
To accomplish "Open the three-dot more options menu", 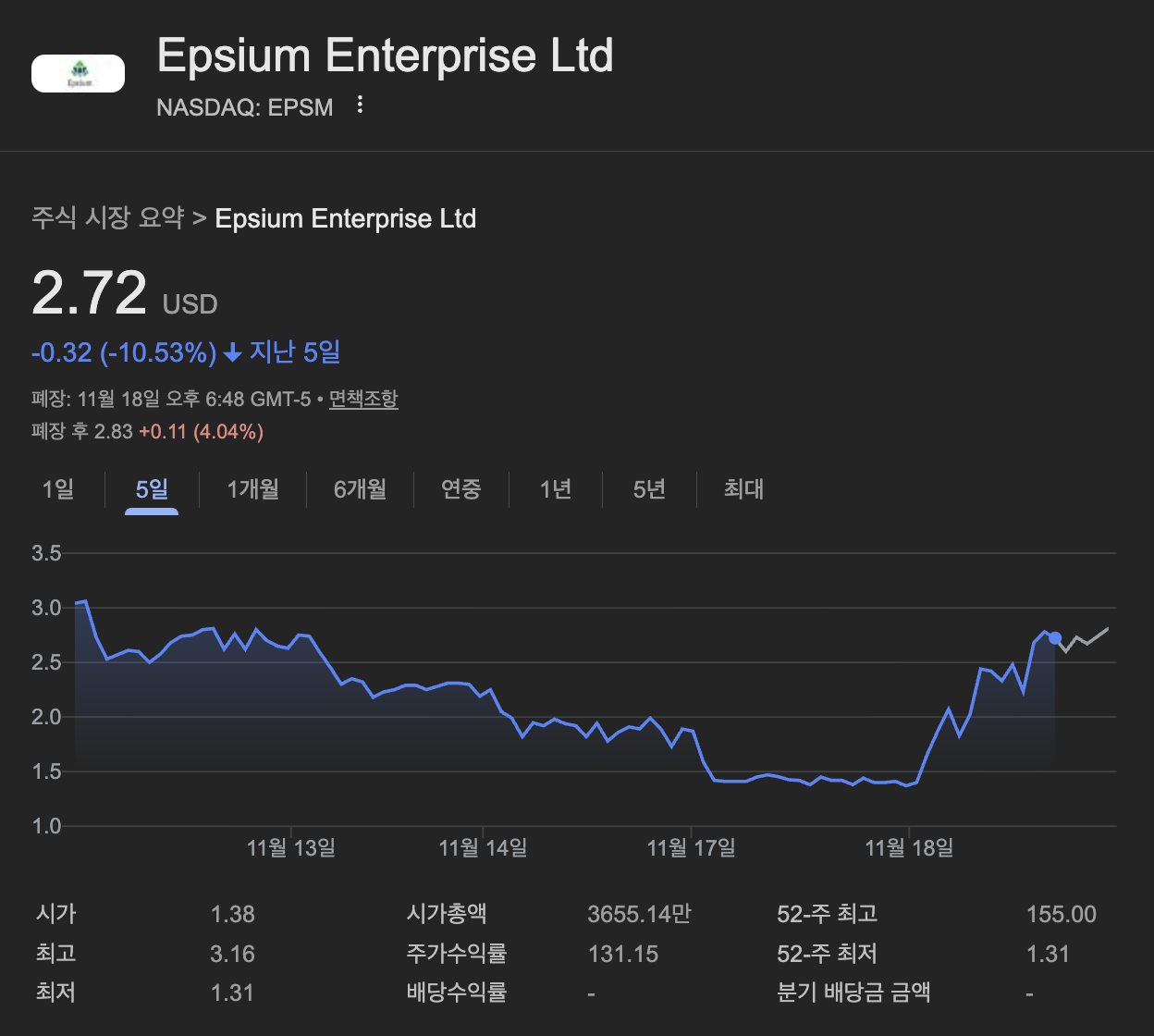I will pos(361,105).
